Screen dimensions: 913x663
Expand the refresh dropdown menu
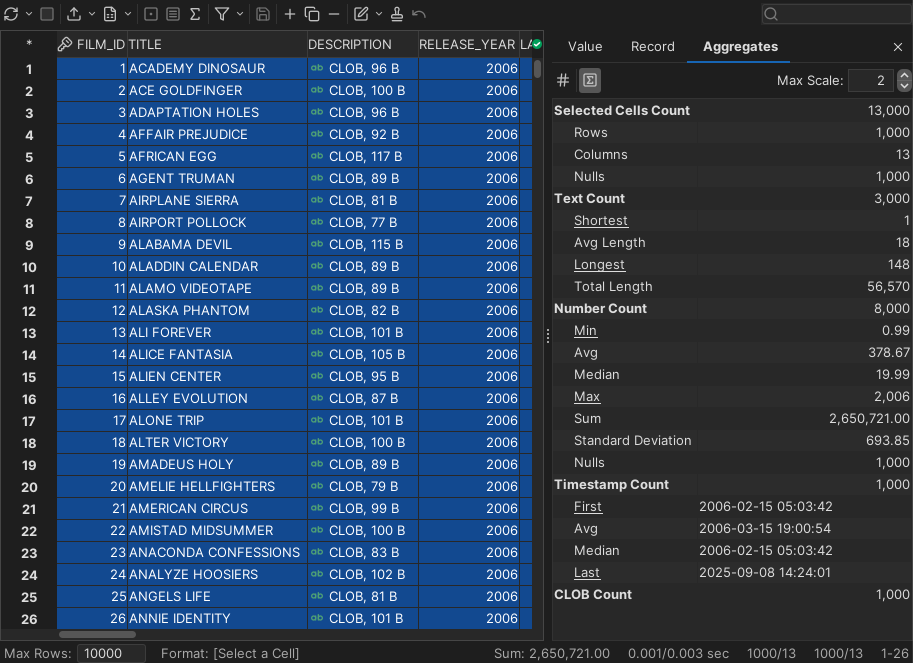click(28, 14)
